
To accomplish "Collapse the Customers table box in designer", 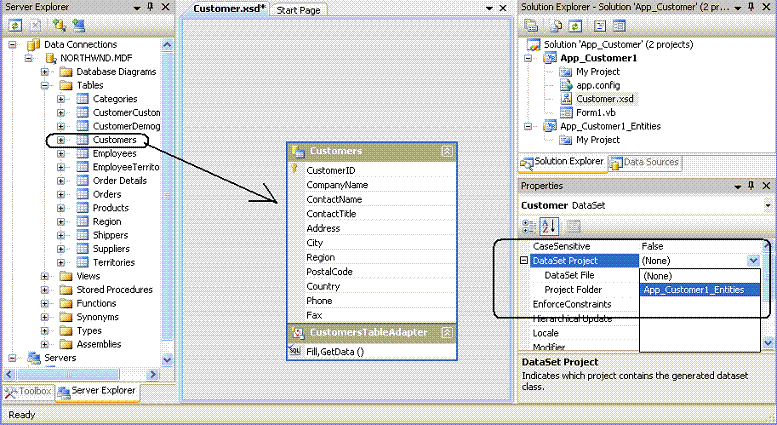I will (446, 151).
